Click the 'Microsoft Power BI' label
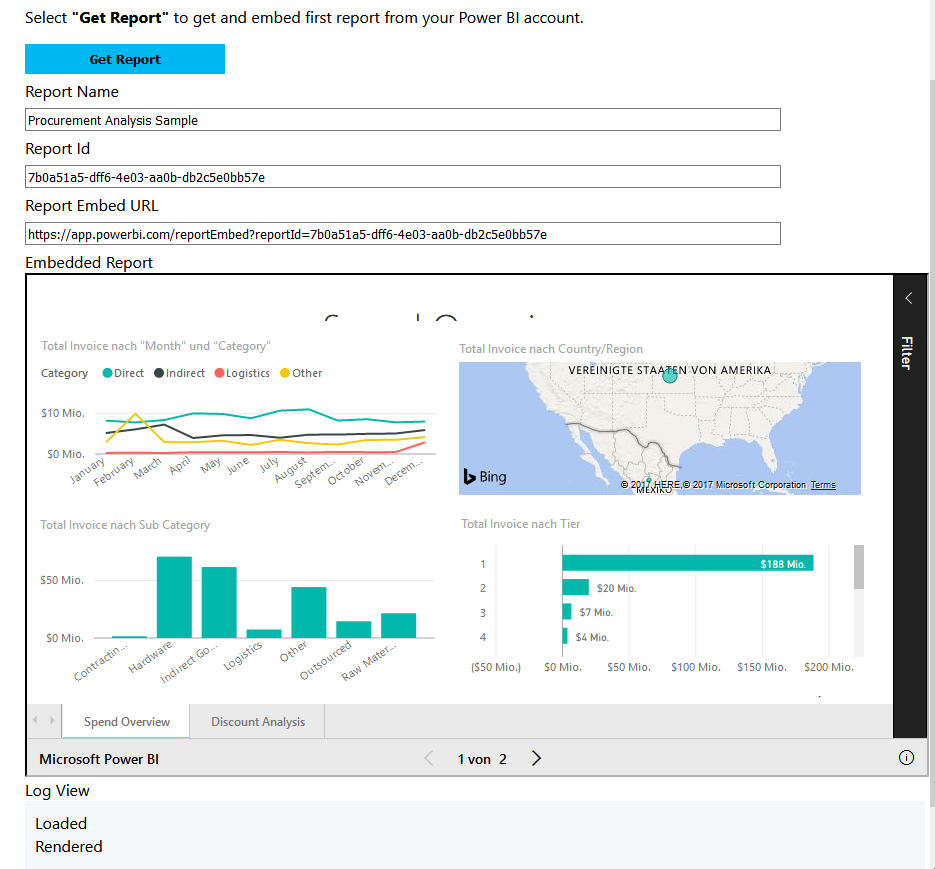This screenshot has height=869, width=935. click(x=99, y=759)
